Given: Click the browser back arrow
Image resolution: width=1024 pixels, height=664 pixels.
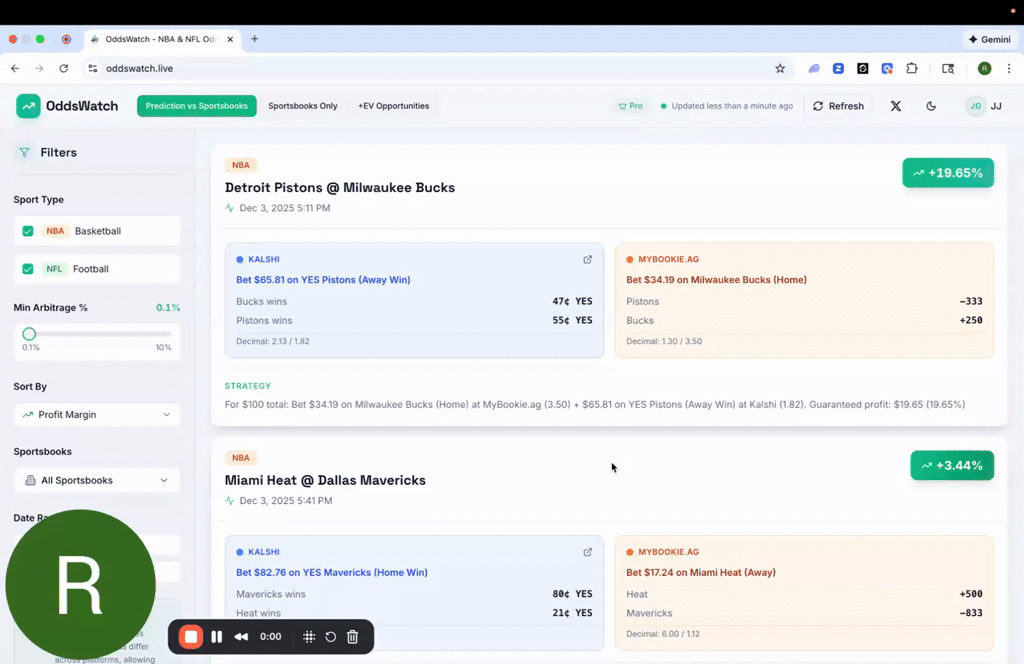Looking at the screenshot, I should [15, 68].
